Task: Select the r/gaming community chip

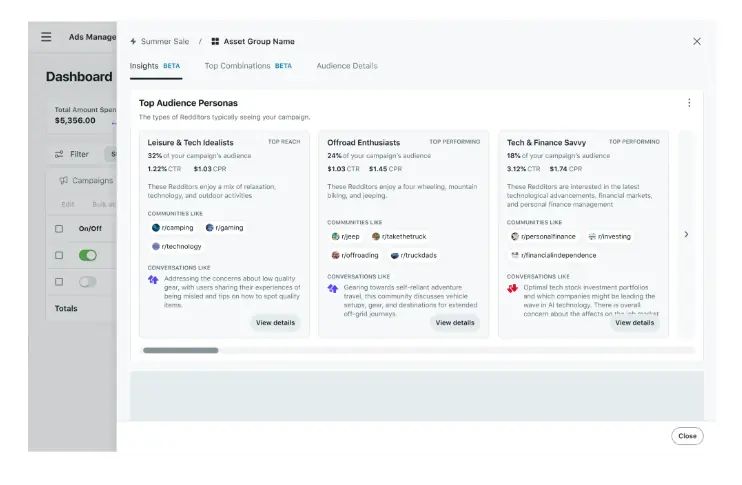Action: click(224, 228)
